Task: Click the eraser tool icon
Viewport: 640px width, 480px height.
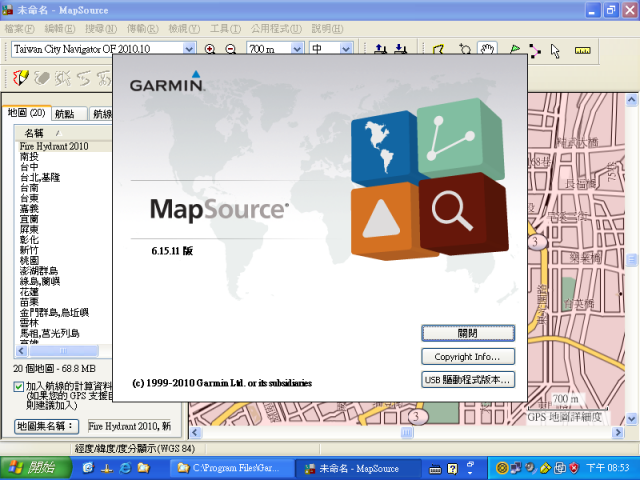Action: pyautogui.click(x=42, y=78)
